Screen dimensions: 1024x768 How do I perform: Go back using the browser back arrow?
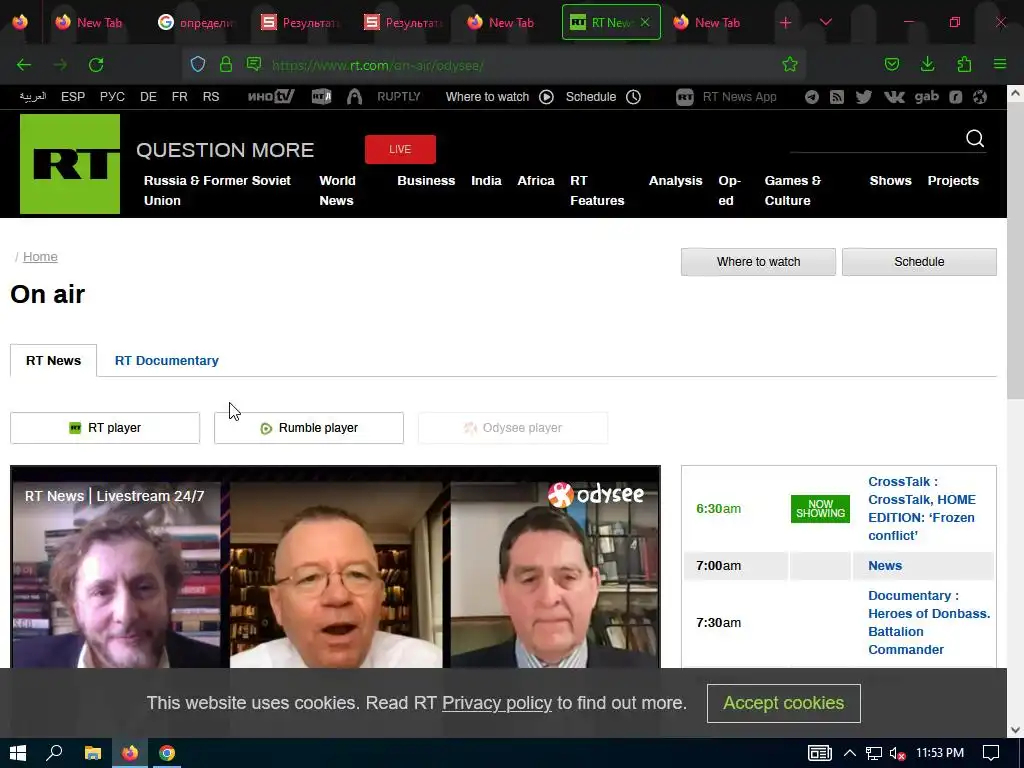(x=24, y=65)
